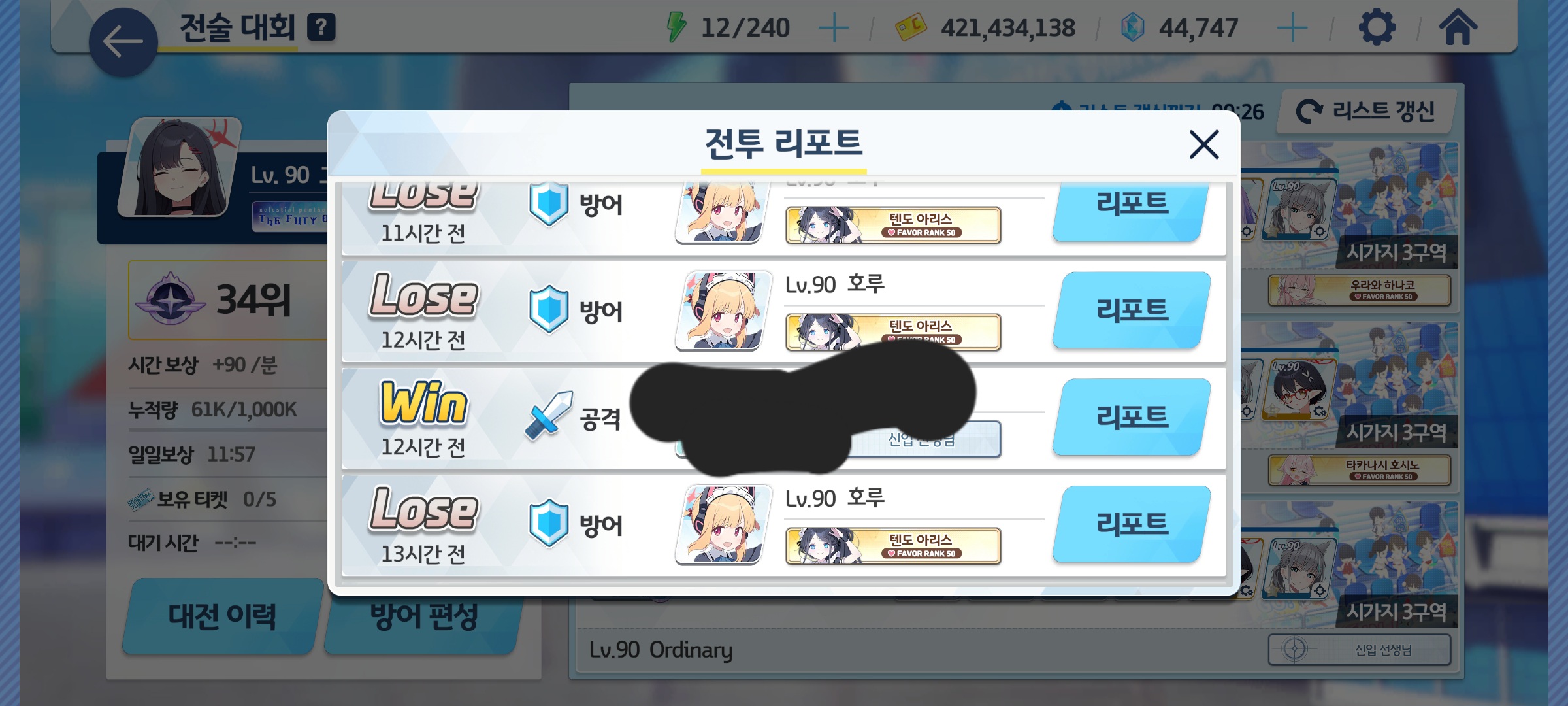Screen dimensions: 1568x706
Task: Open 리포트 for the 11시간 전 loss
Action: [1132, 209]
